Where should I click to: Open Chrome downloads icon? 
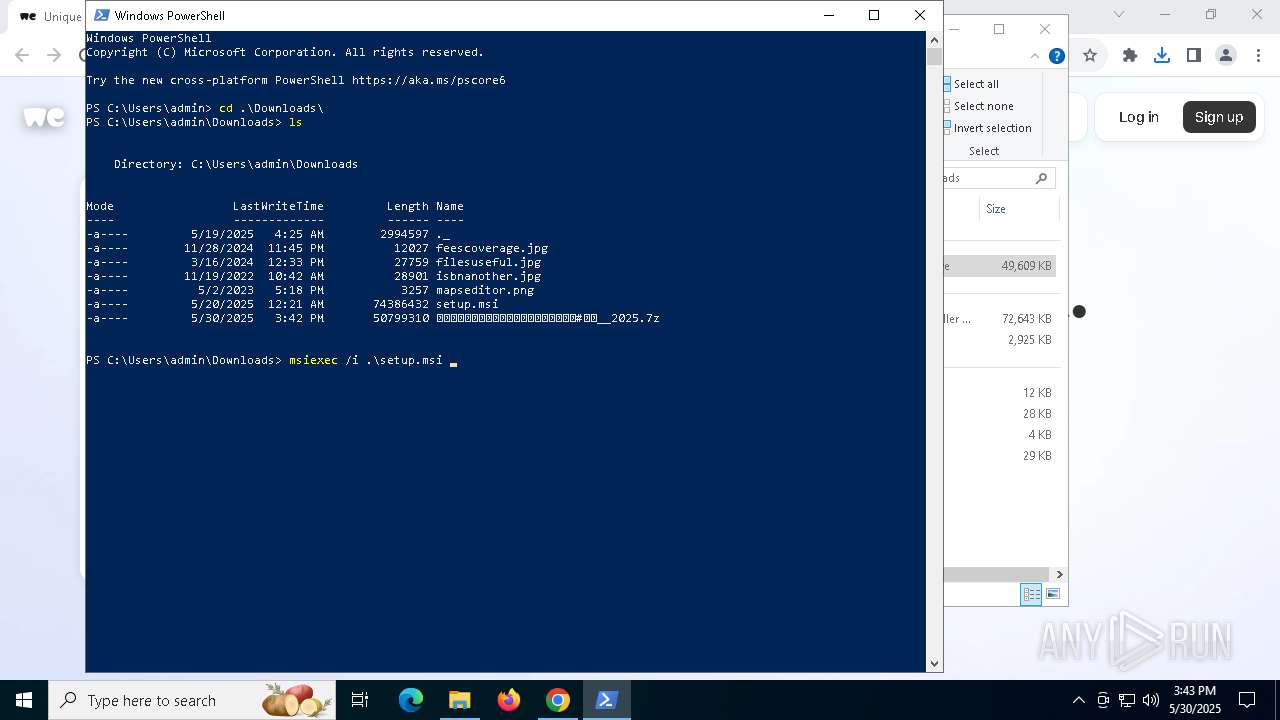click(x=1162, y=56)
